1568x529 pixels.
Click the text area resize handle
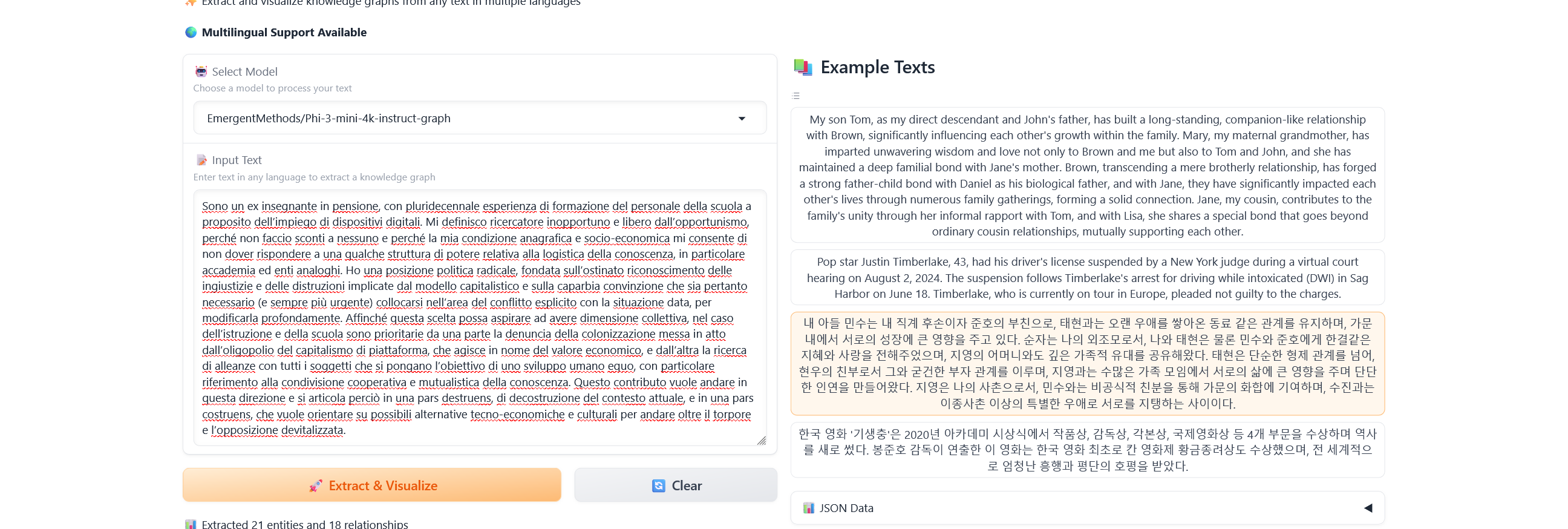tap(761, 440)
